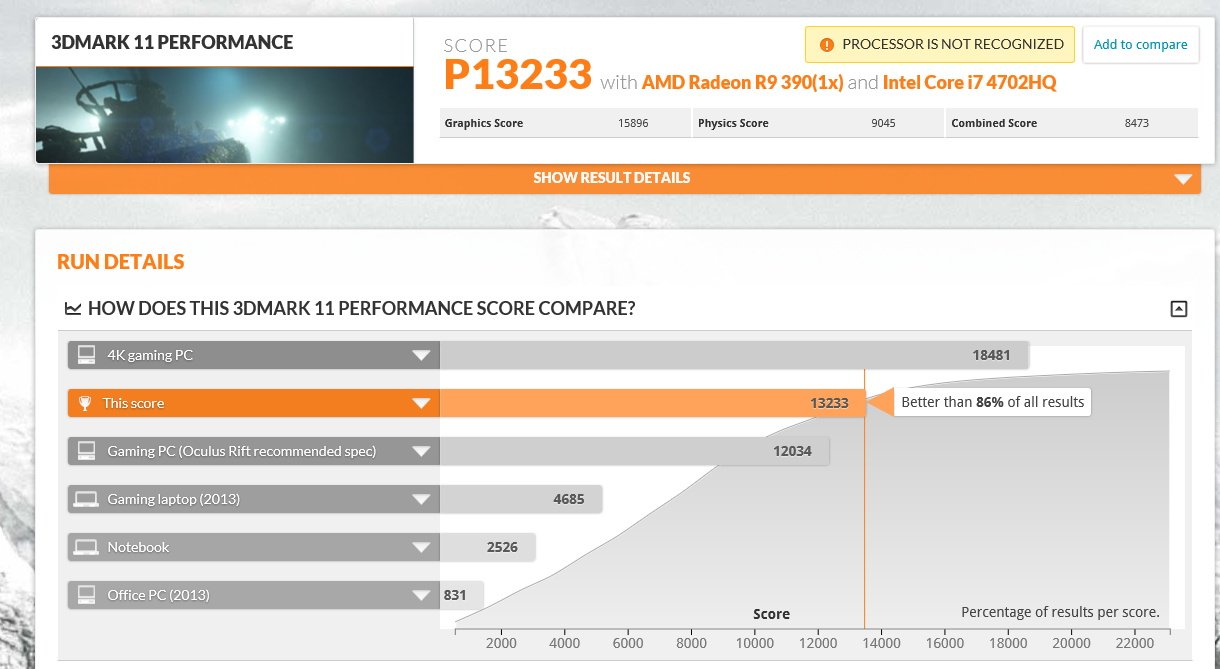Expand the This score dropdown arrow
This screenshot has height=669, width=1220.
tap(421, 404)
